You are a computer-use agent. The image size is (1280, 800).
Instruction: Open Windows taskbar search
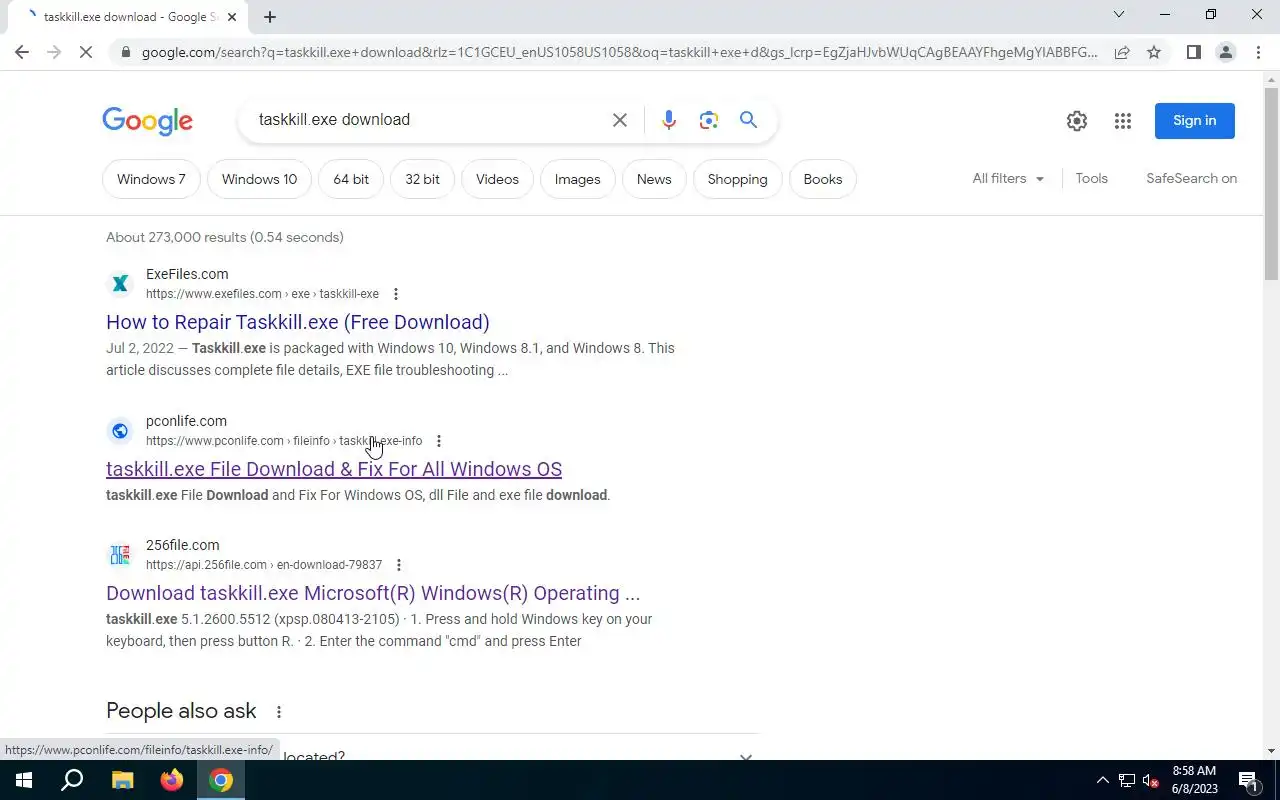pos(72,780)
